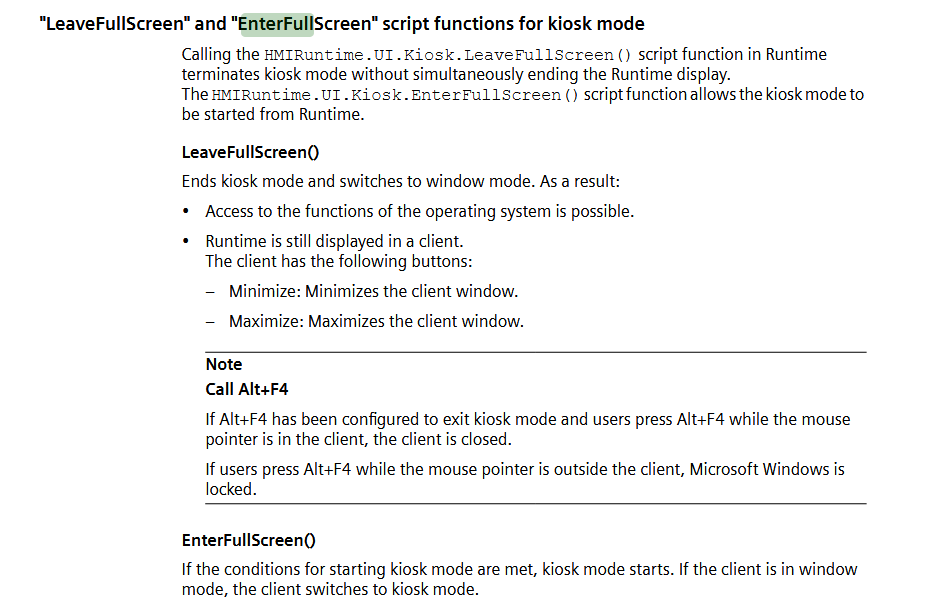Click "Runtime is still displayed in a client"
Image resolution: width=927 pixels, height=614 pixels.
[334, 241]
